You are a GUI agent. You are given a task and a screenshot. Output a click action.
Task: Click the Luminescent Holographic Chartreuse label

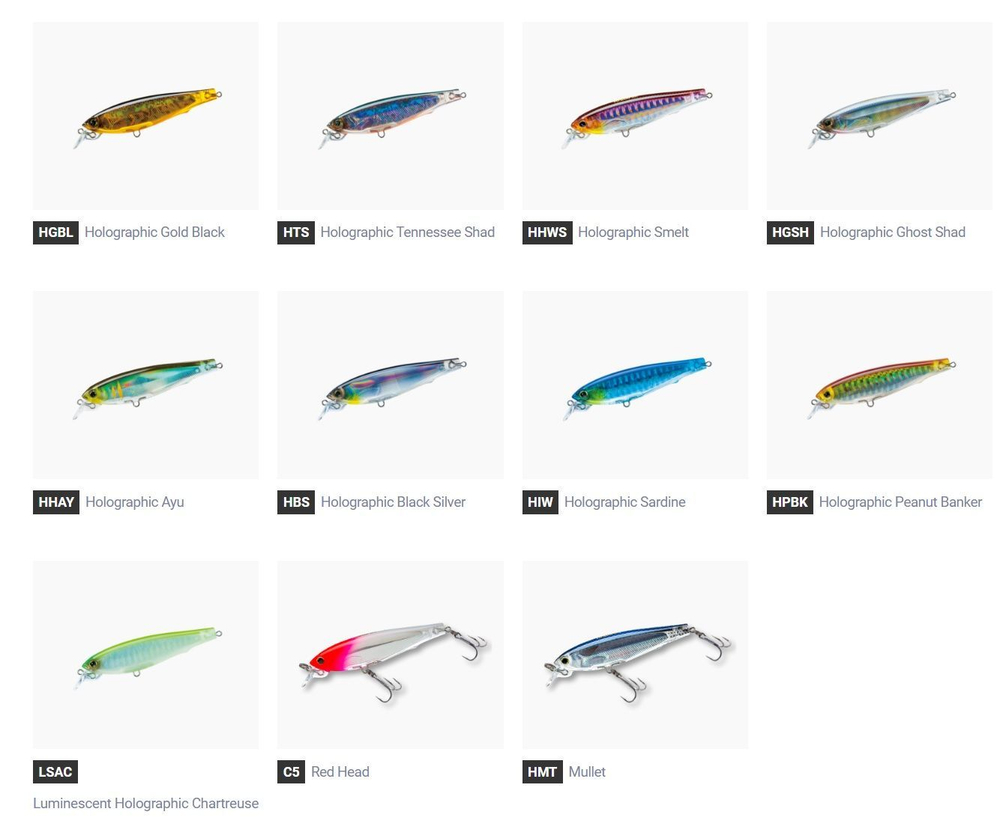tap(146, 803)
